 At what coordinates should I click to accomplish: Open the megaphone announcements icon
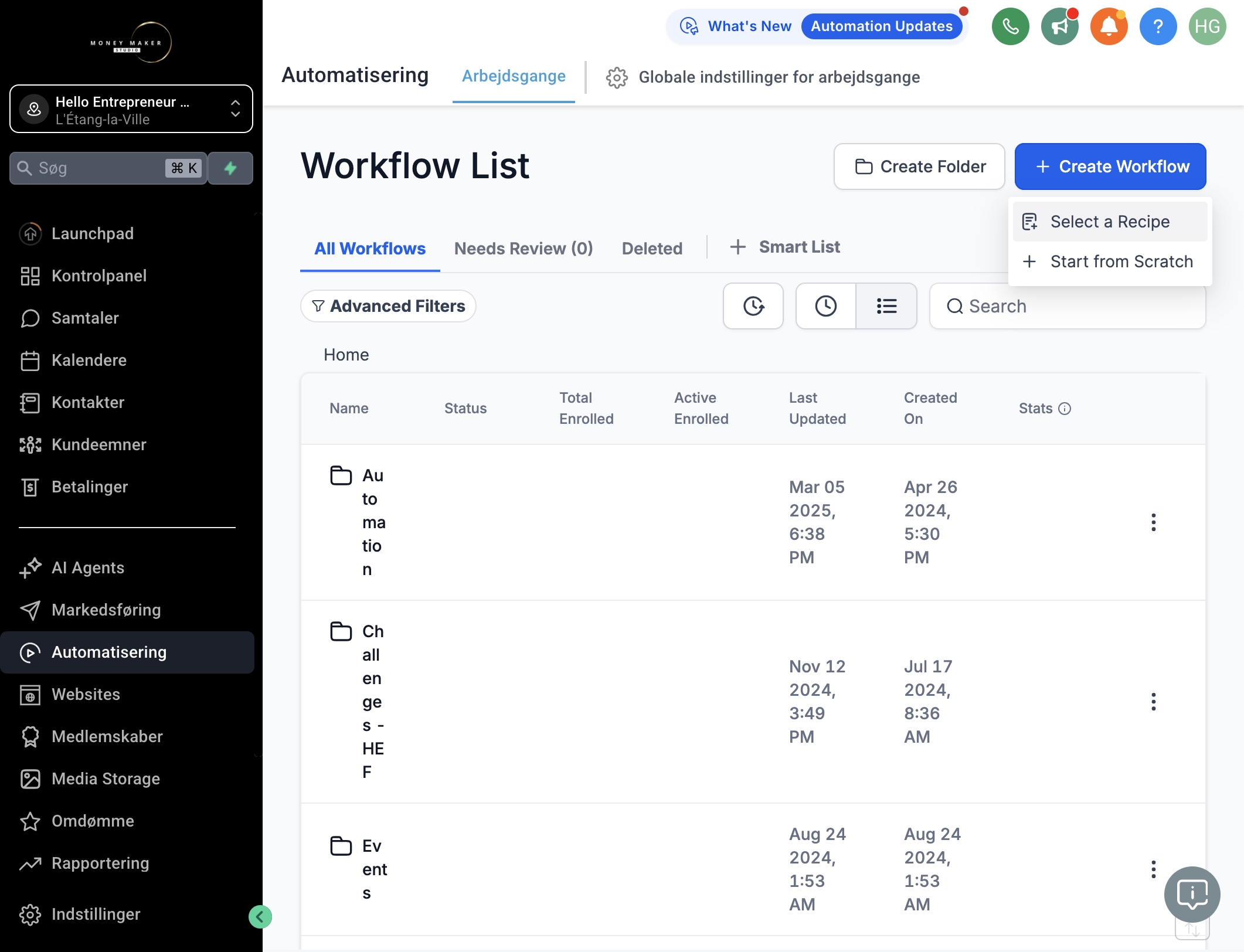tap(1059, 26)
